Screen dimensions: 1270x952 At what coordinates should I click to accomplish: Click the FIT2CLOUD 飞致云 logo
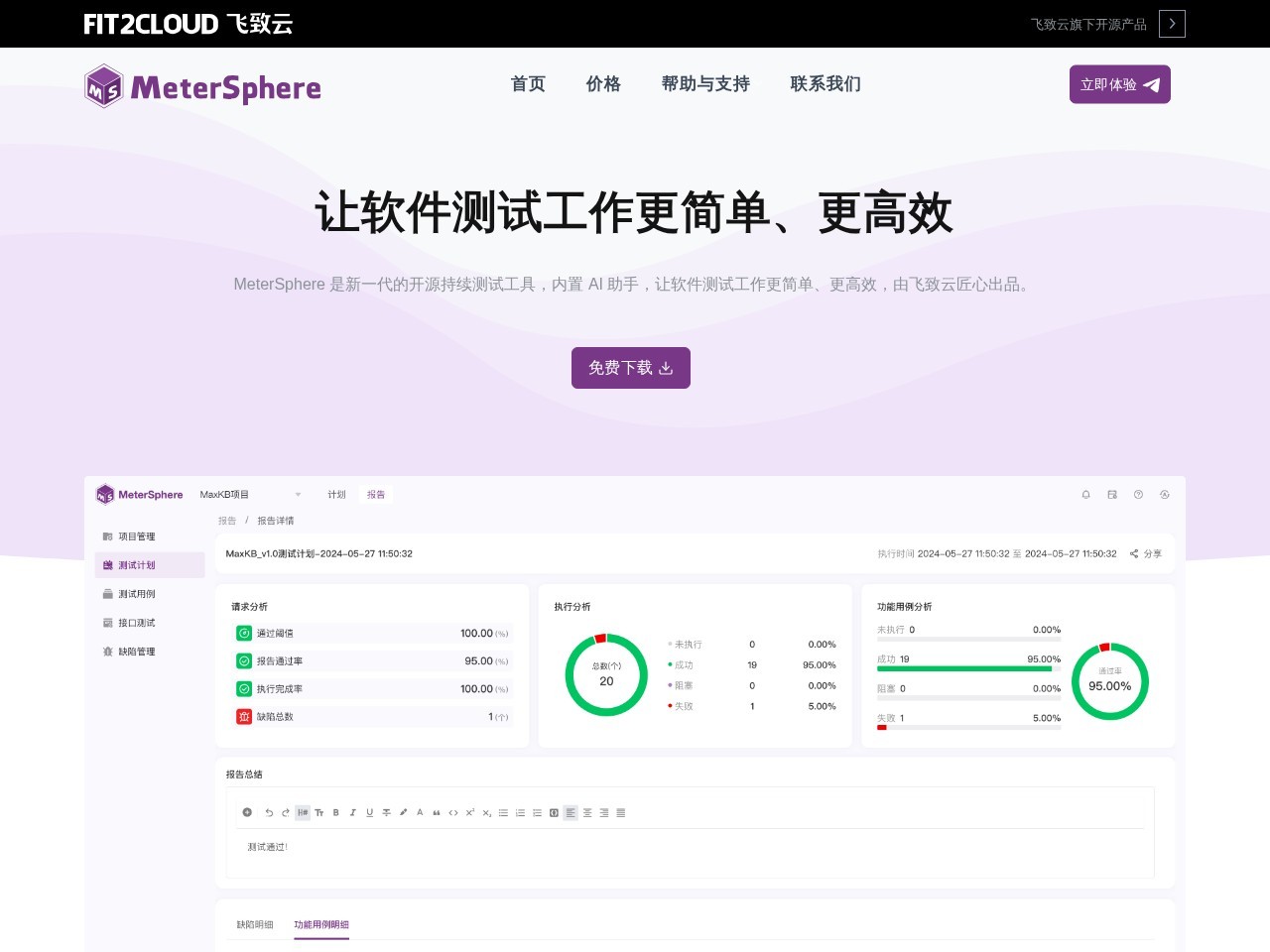pyautogui.click(x=189, y=24)
